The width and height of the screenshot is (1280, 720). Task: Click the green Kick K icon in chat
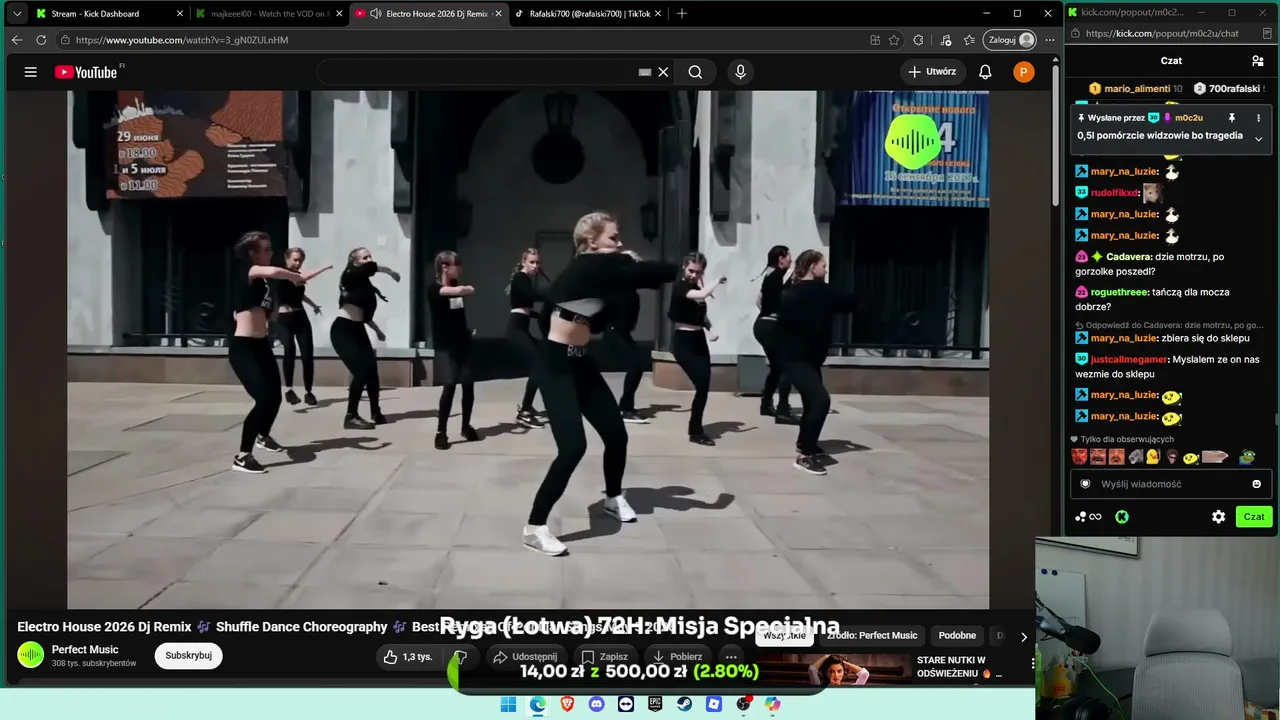tap(1122, 517)
